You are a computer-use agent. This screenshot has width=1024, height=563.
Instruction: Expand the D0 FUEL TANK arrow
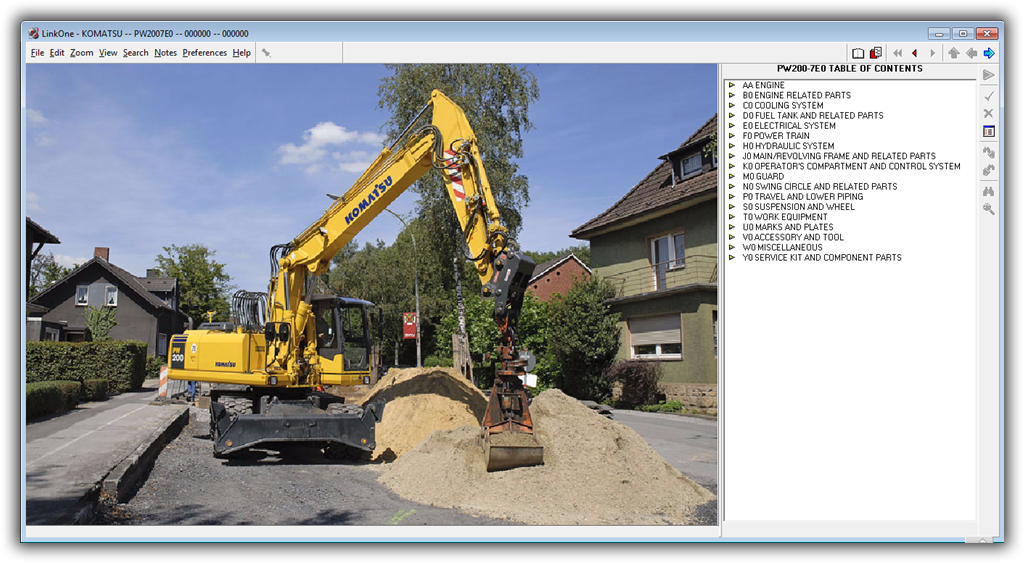(x=732, y=116)
